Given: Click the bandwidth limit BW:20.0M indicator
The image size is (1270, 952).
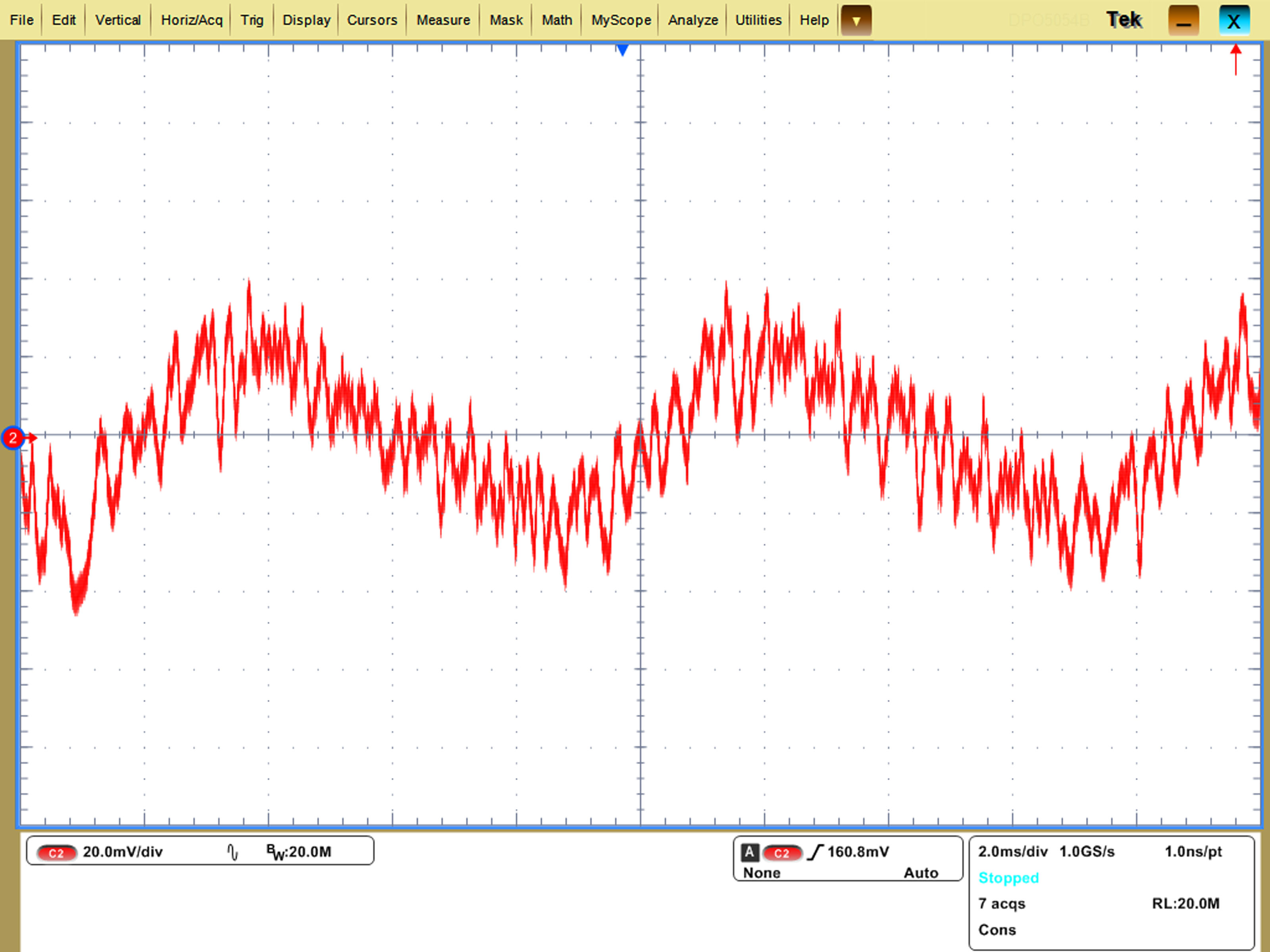Looking at the screenshot, I should click(x=298, y=852).
